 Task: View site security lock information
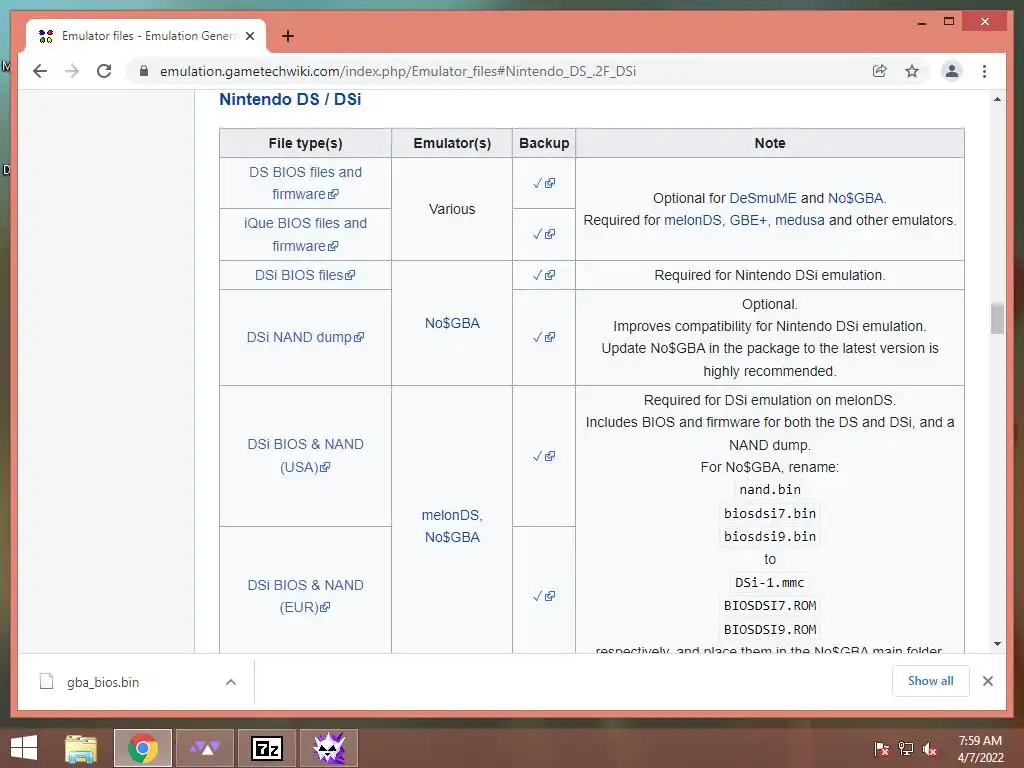tap(144, 71)
